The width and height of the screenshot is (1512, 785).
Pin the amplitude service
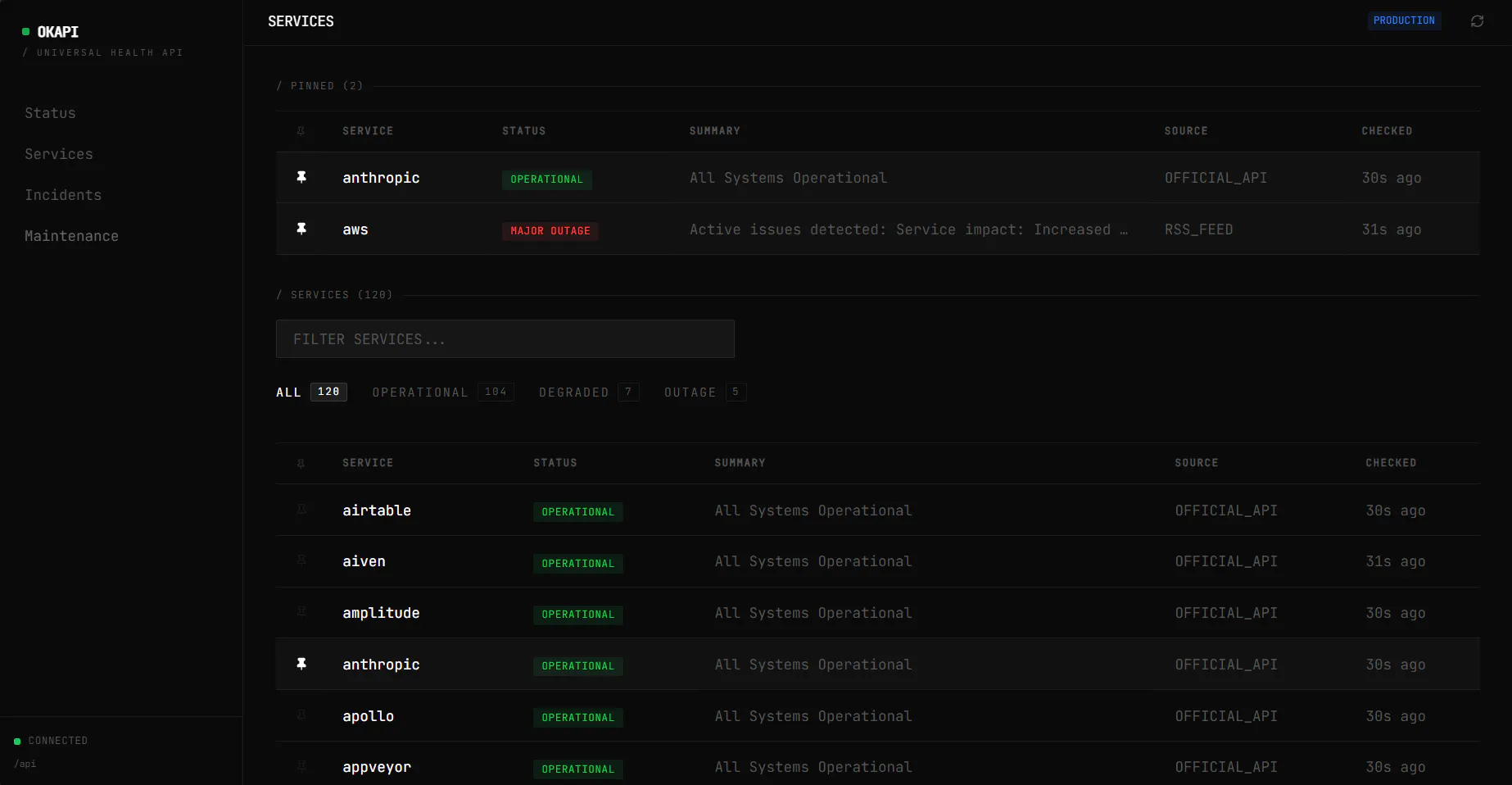[x=301, y=612]
